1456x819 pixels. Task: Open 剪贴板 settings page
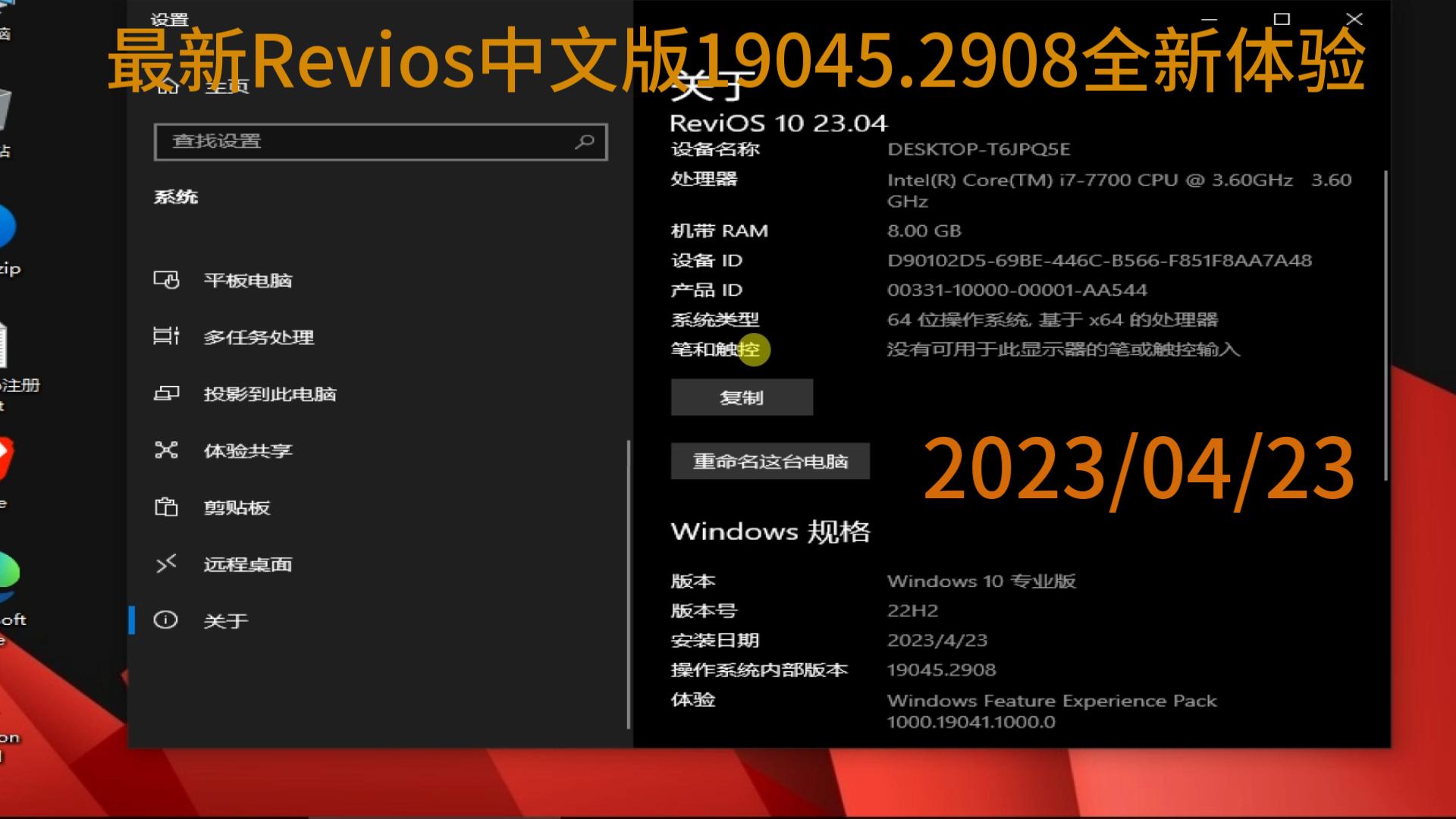pos(381,507)
